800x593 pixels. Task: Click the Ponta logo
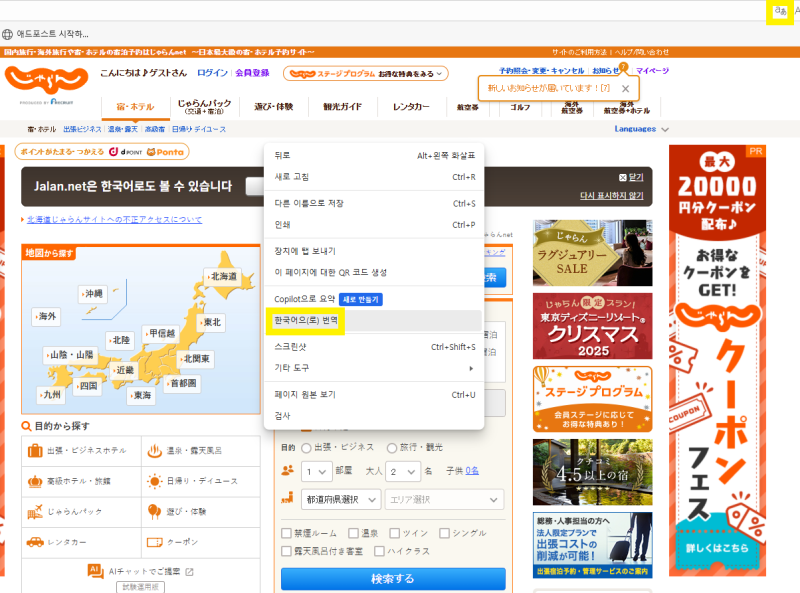pos(165,152)
